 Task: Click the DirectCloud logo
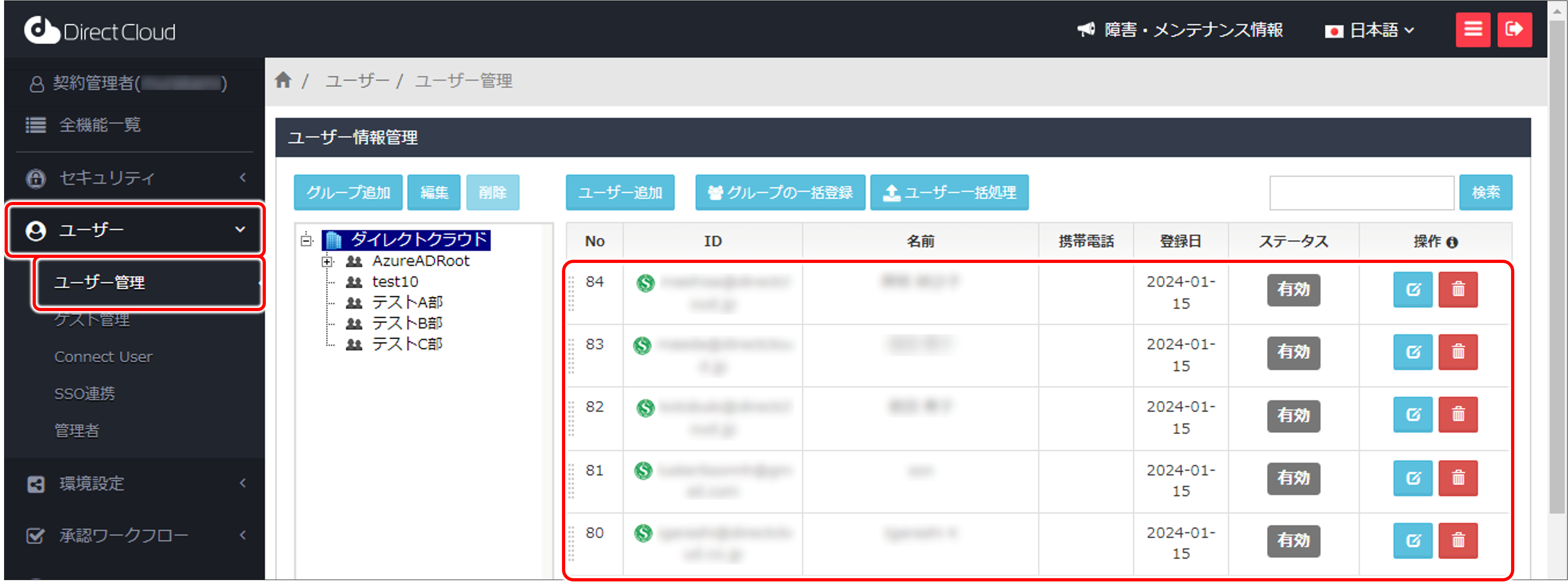pyautogui.click(x=100, y=30)
